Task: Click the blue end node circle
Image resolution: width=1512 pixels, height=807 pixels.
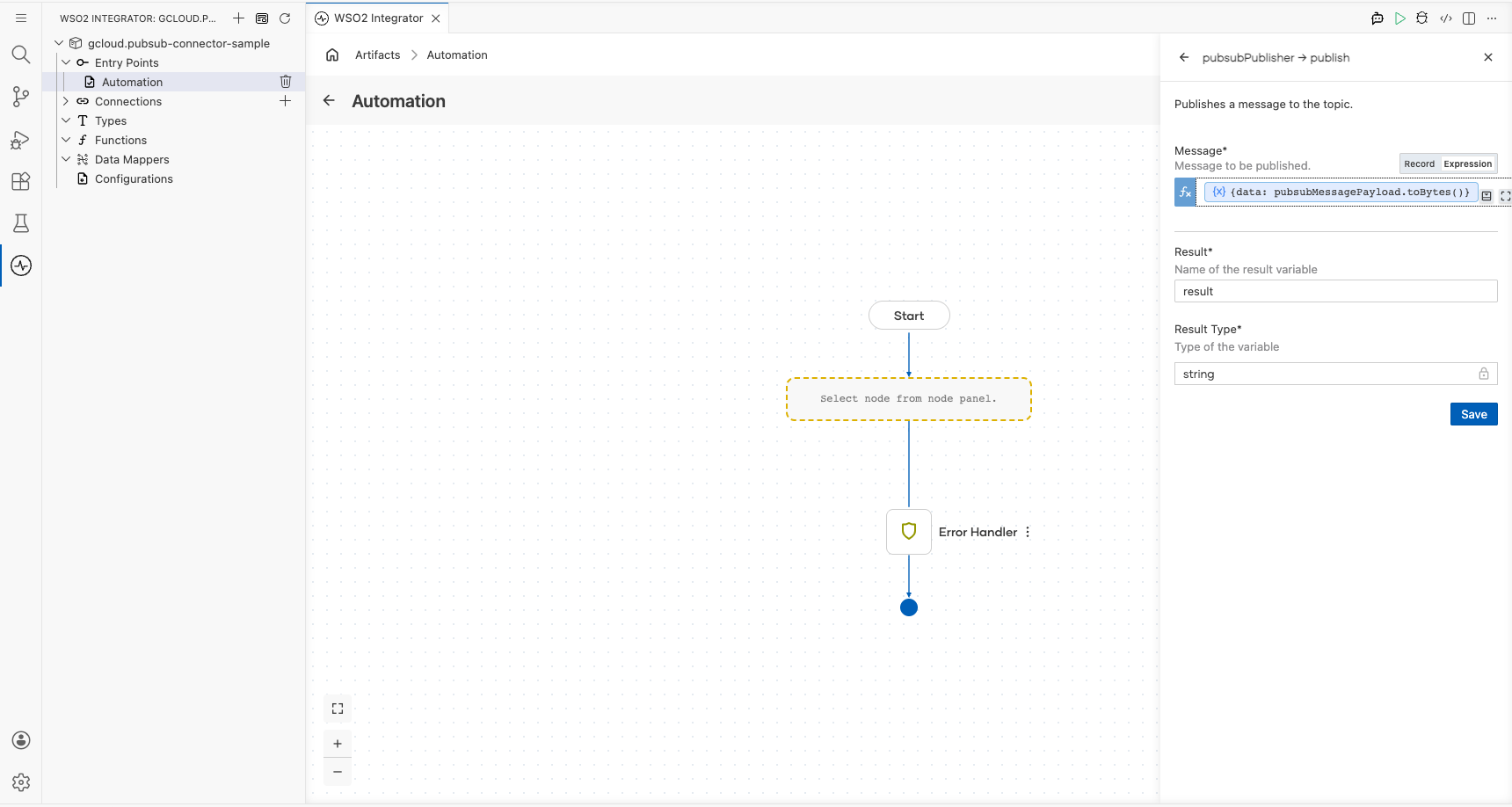Action: (909, 607)
